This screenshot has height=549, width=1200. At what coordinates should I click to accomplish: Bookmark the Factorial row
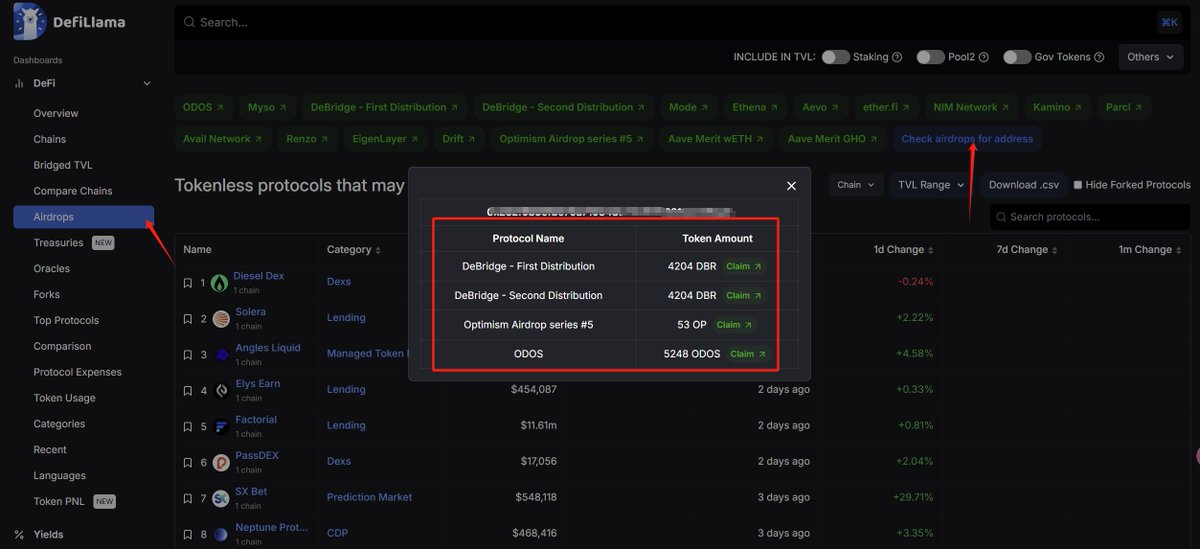click(x=187, y=427)
